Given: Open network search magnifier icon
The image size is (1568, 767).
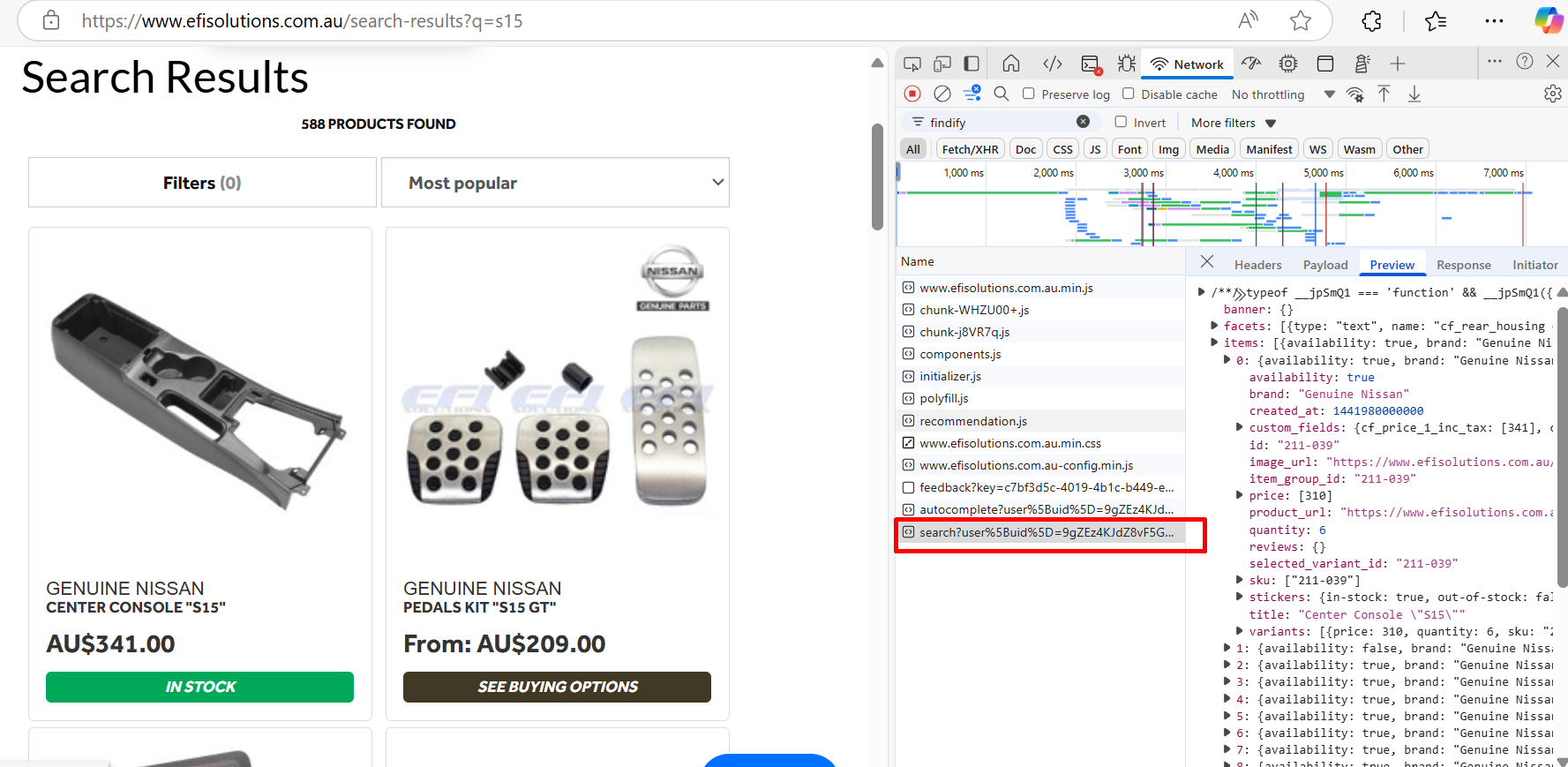Looking at the screenshot, I should point(1002,94).
